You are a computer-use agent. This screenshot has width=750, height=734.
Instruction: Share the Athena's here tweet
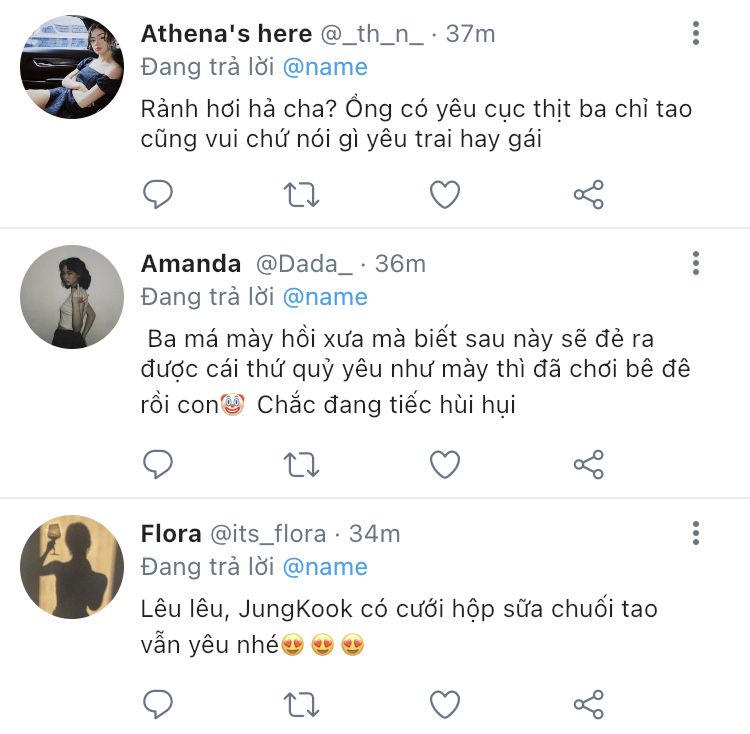coord(589,194)
